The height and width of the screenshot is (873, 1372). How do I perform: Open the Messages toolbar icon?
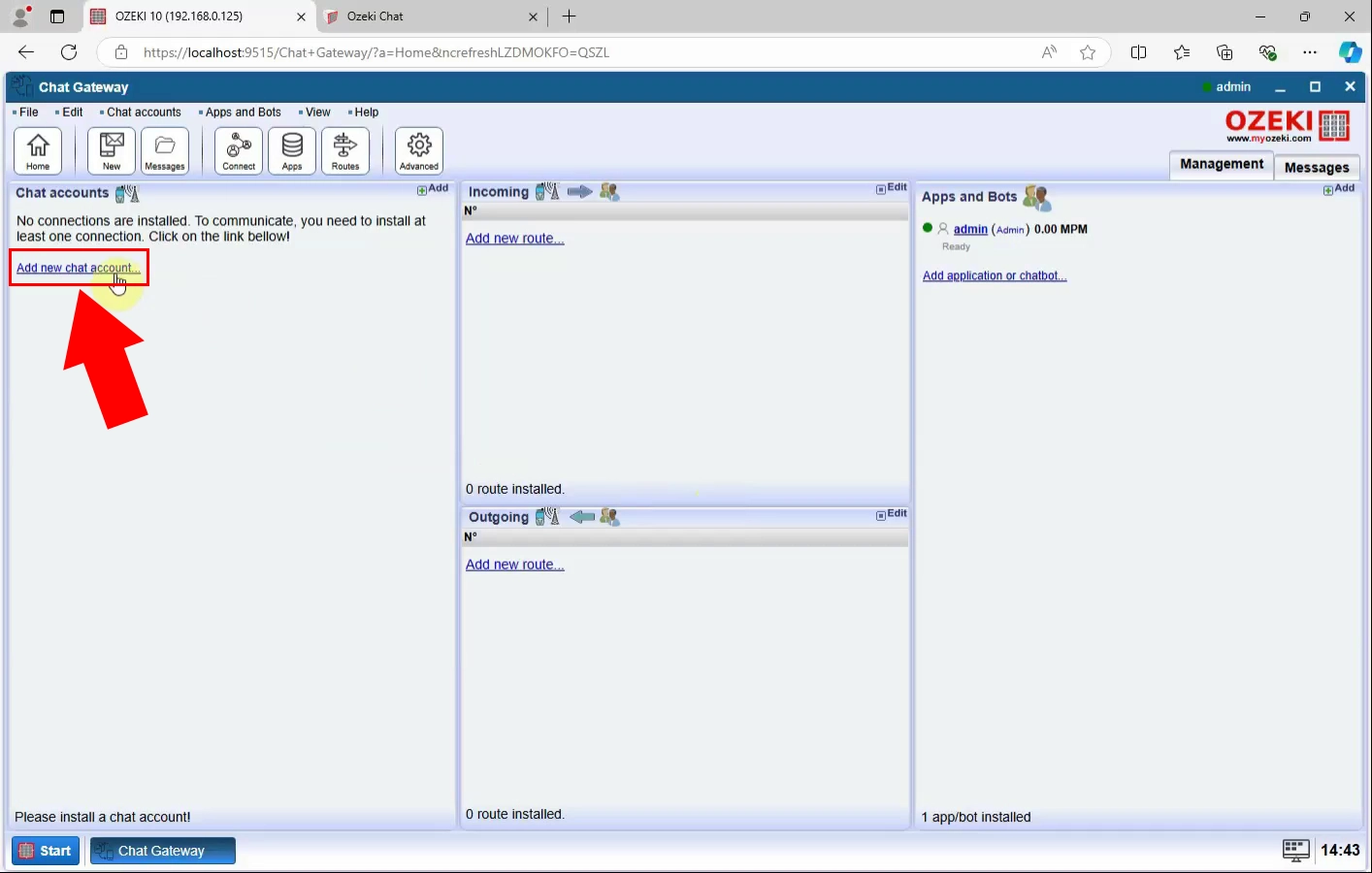[165, 151]
